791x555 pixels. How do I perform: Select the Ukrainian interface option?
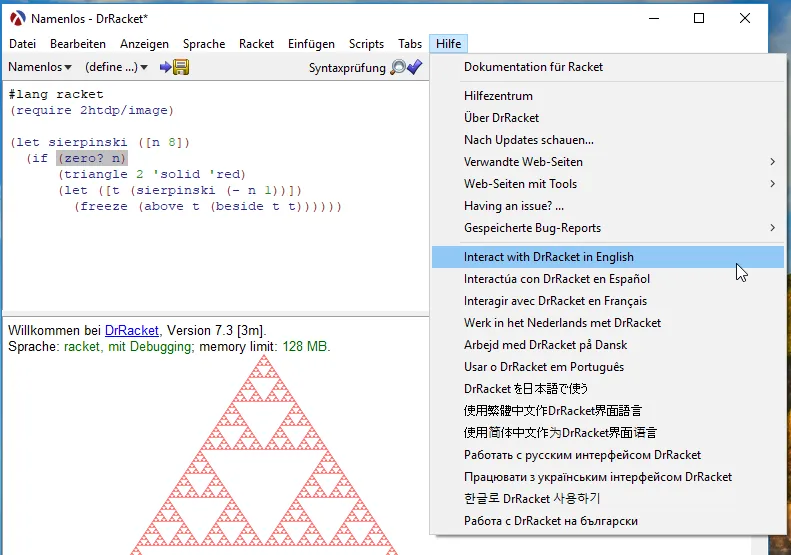608,477
